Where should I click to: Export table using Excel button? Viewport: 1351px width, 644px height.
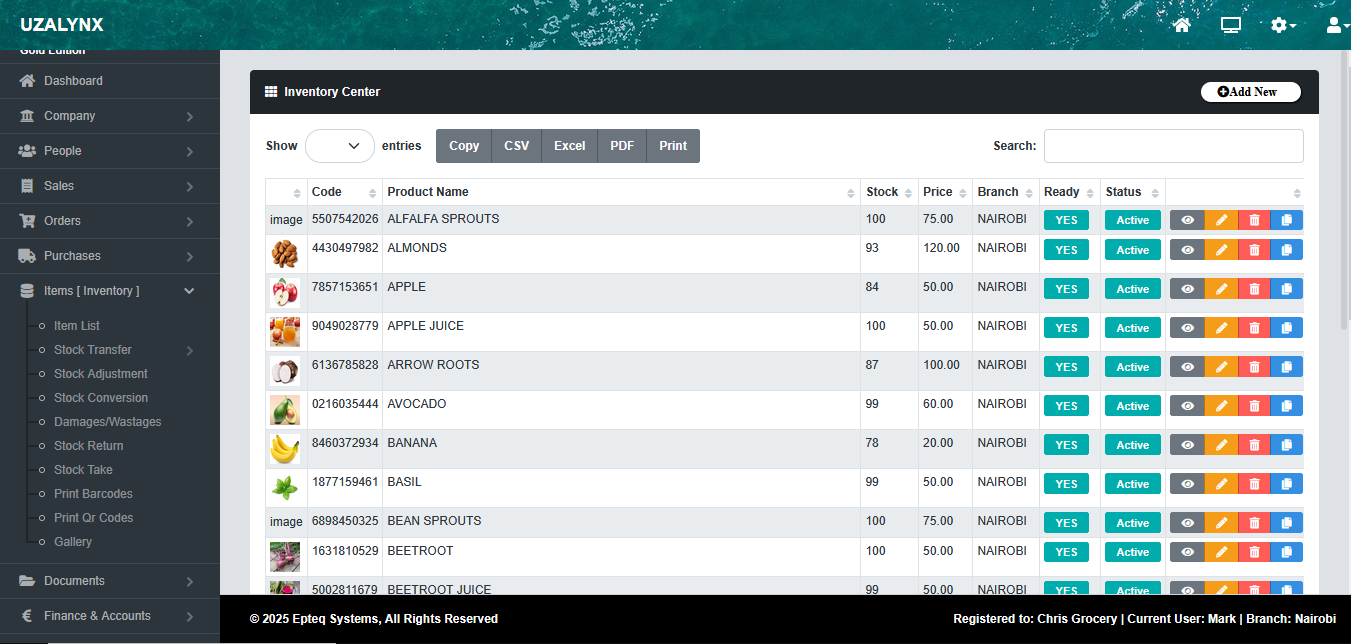tap(569, 146)
